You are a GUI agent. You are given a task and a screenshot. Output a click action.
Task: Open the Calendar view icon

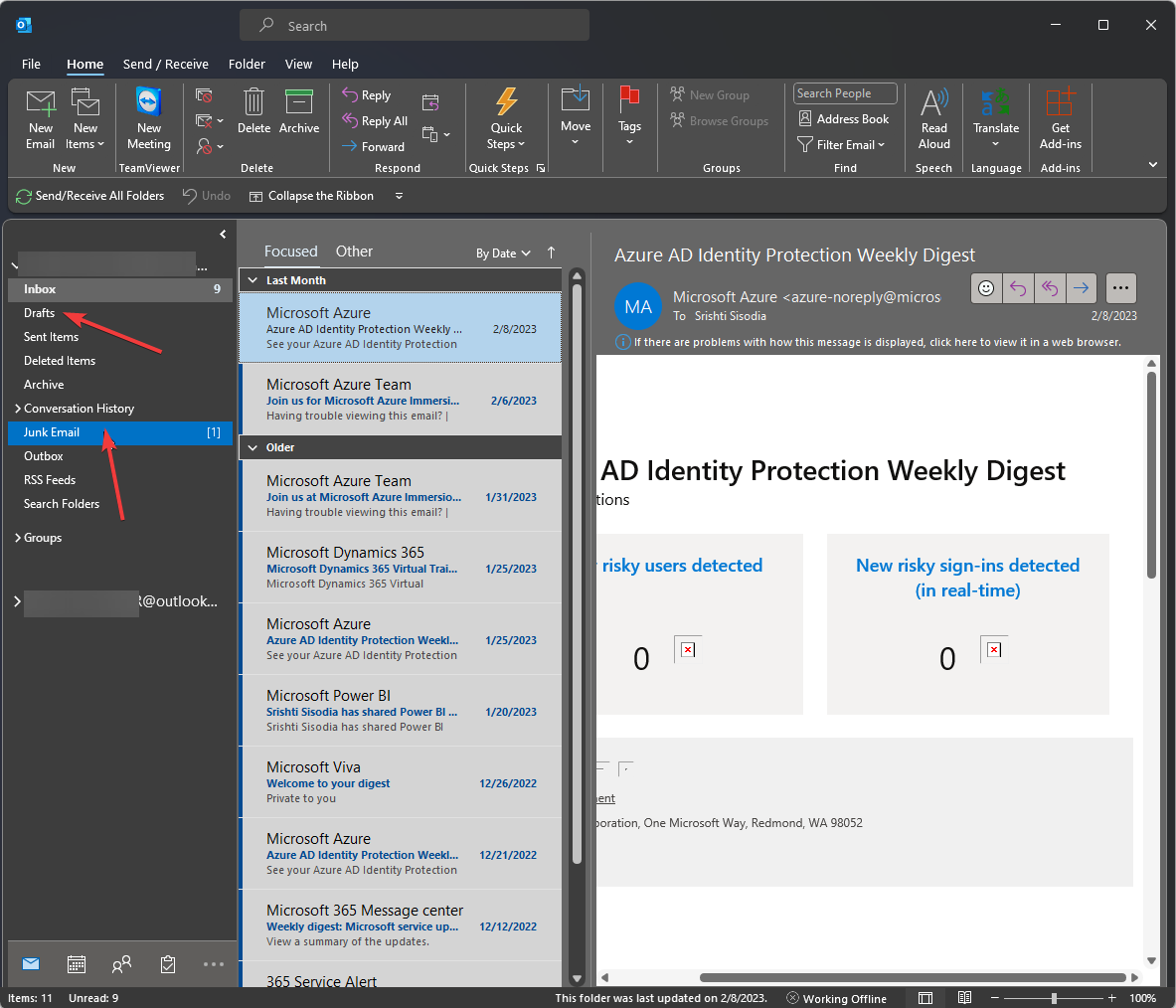pyautogui.click(x=77, y=963)
